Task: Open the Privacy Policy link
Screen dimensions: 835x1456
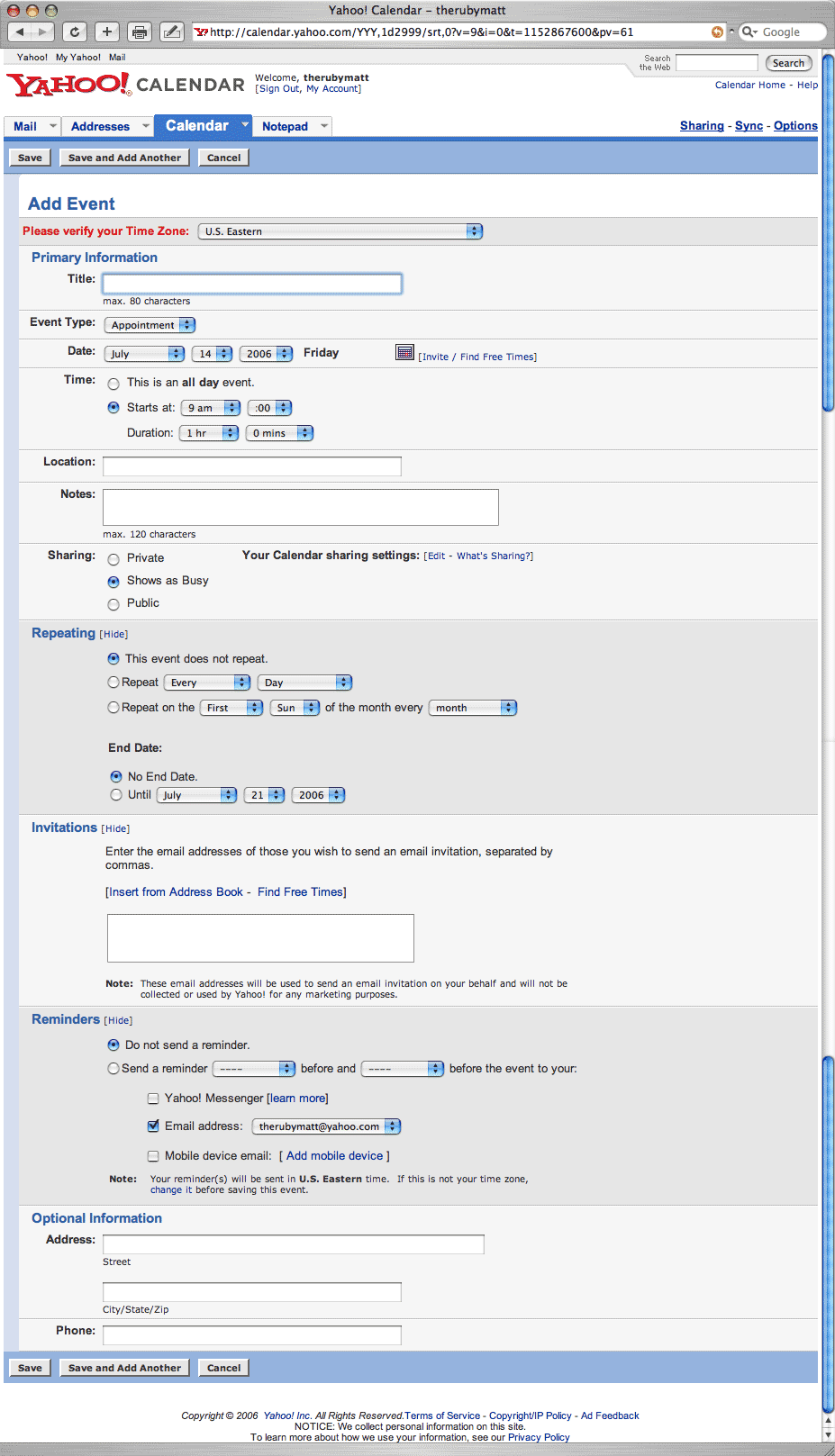Action: (539, 1438)
